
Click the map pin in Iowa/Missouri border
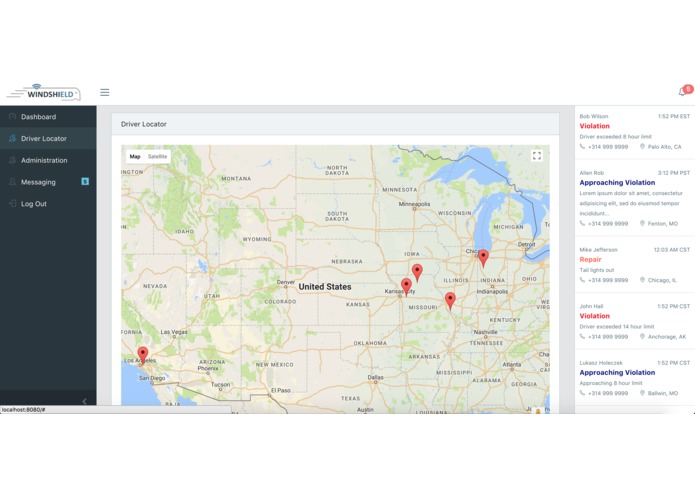pos(417,272)
